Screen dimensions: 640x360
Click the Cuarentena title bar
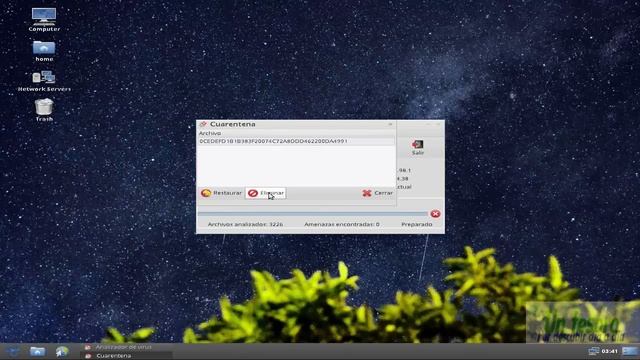(296, 124)
